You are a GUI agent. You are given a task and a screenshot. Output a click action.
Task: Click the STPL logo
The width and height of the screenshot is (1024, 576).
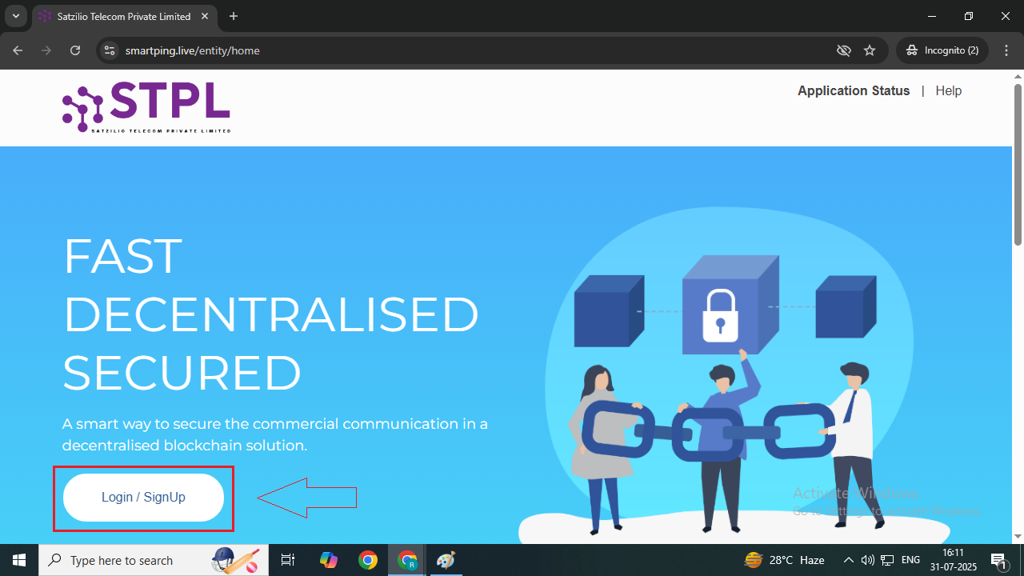[146, 107]
